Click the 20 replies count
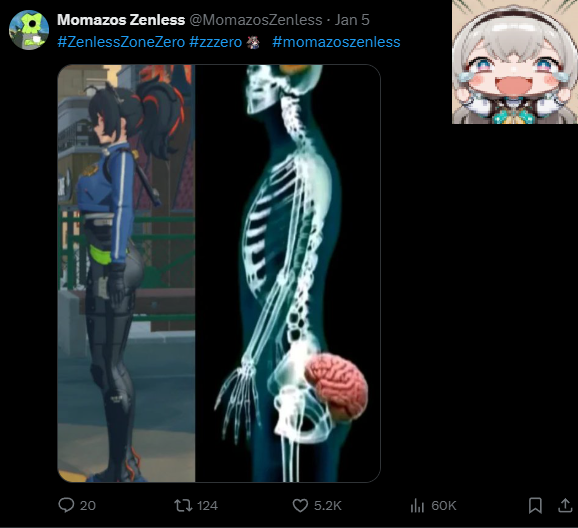 (x=88, y=506)
